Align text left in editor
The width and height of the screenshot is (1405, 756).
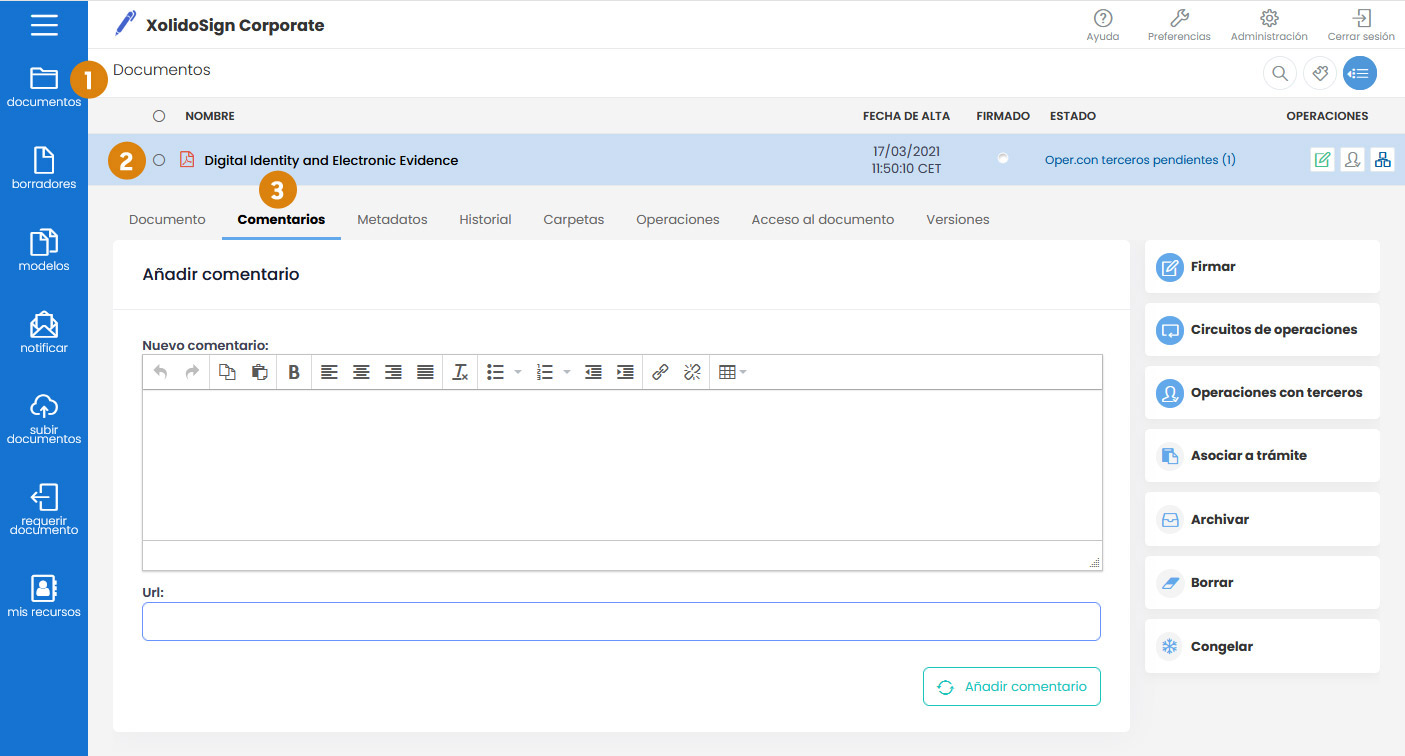(x=329, y=372)
